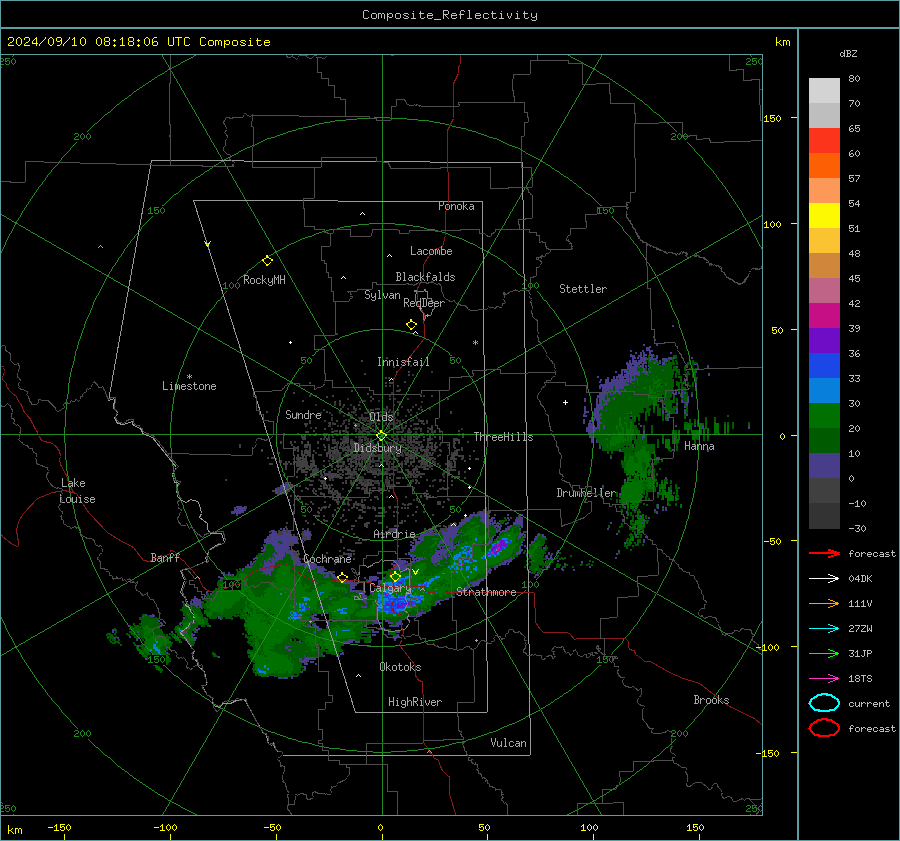
Task: Click the Limestone label
Action: [x=189, y=386]
